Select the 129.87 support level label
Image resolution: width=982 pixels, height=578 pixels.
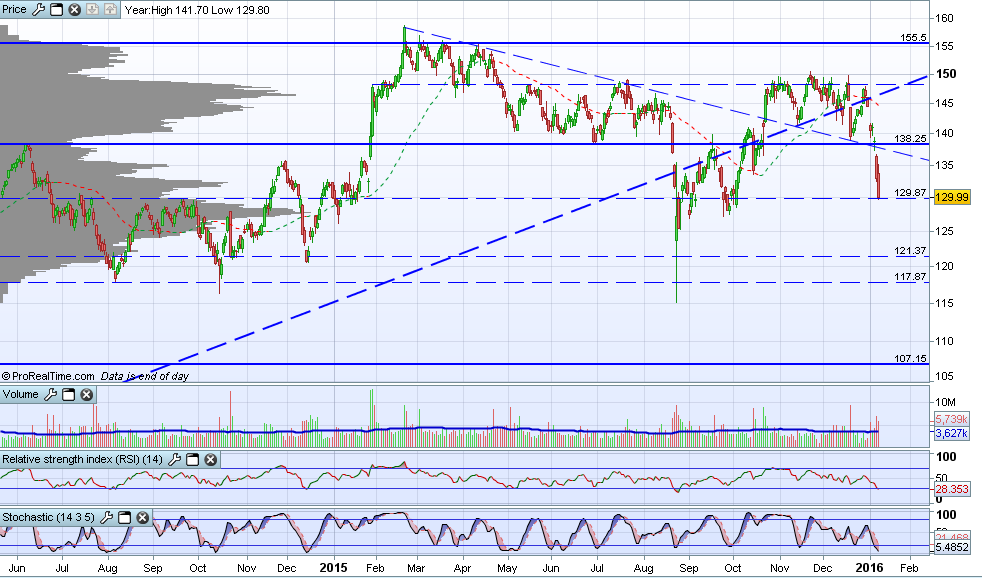coord(911,192)
